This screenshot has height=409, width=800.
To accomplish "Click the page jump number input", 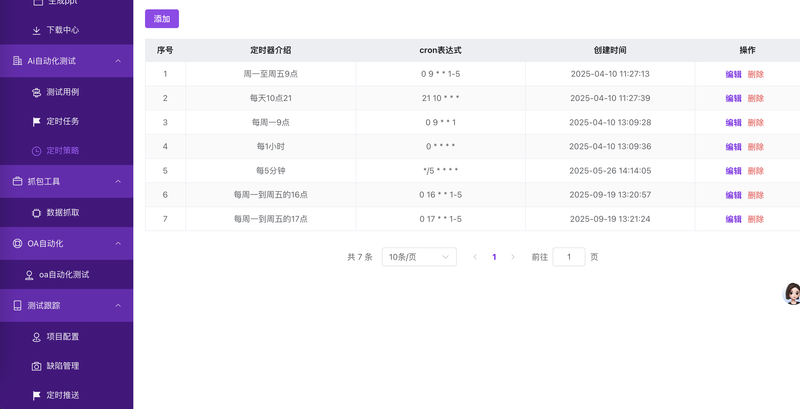I will click(569, 257).
